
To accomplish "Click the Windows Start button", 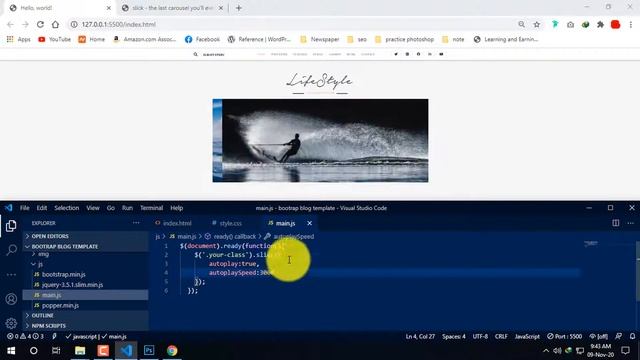I will [x=11, y=350].
